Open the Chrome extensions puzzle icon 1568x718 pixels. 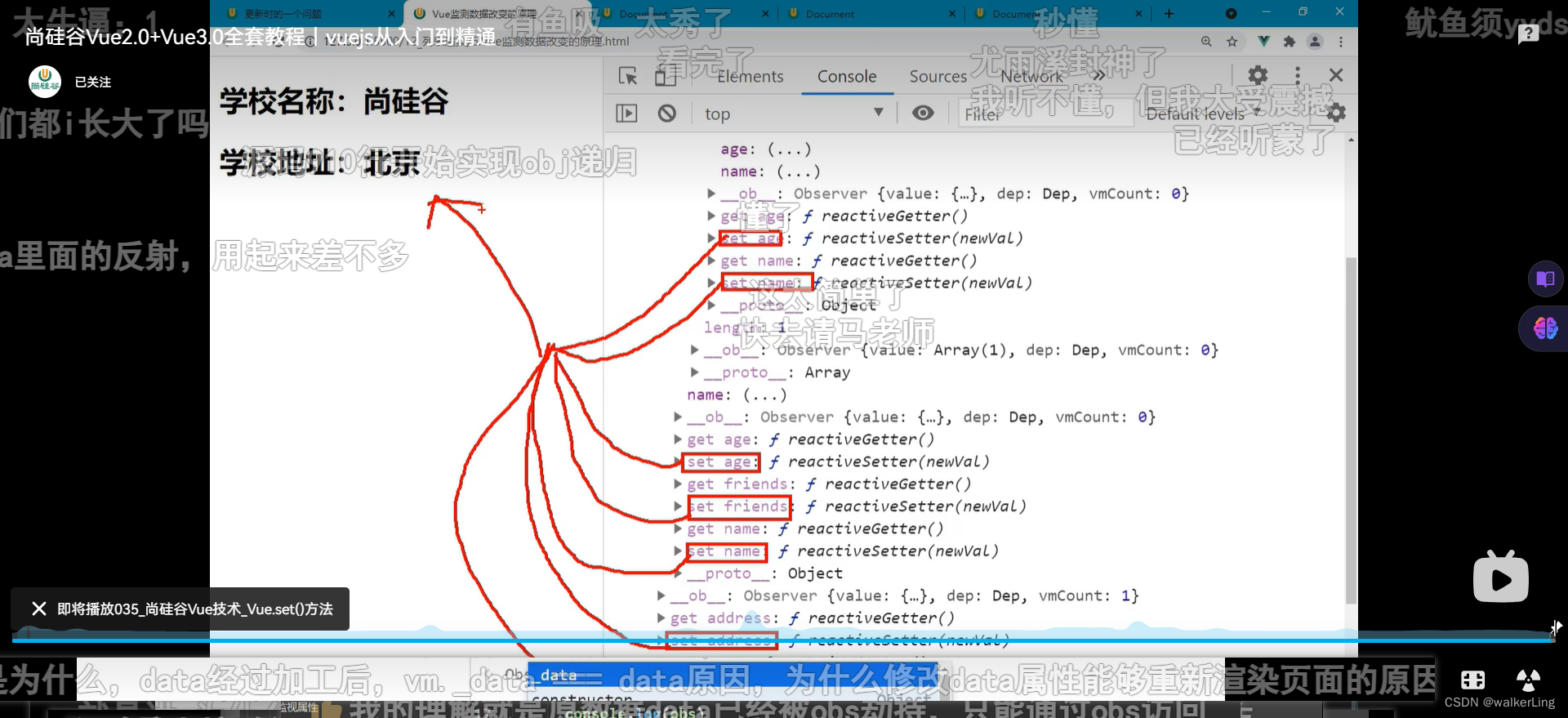coord(1290,42)
